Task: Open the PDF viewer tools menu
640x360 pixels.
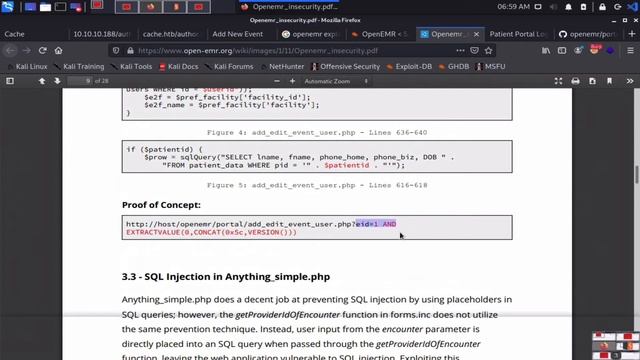Action: [630, 81]
